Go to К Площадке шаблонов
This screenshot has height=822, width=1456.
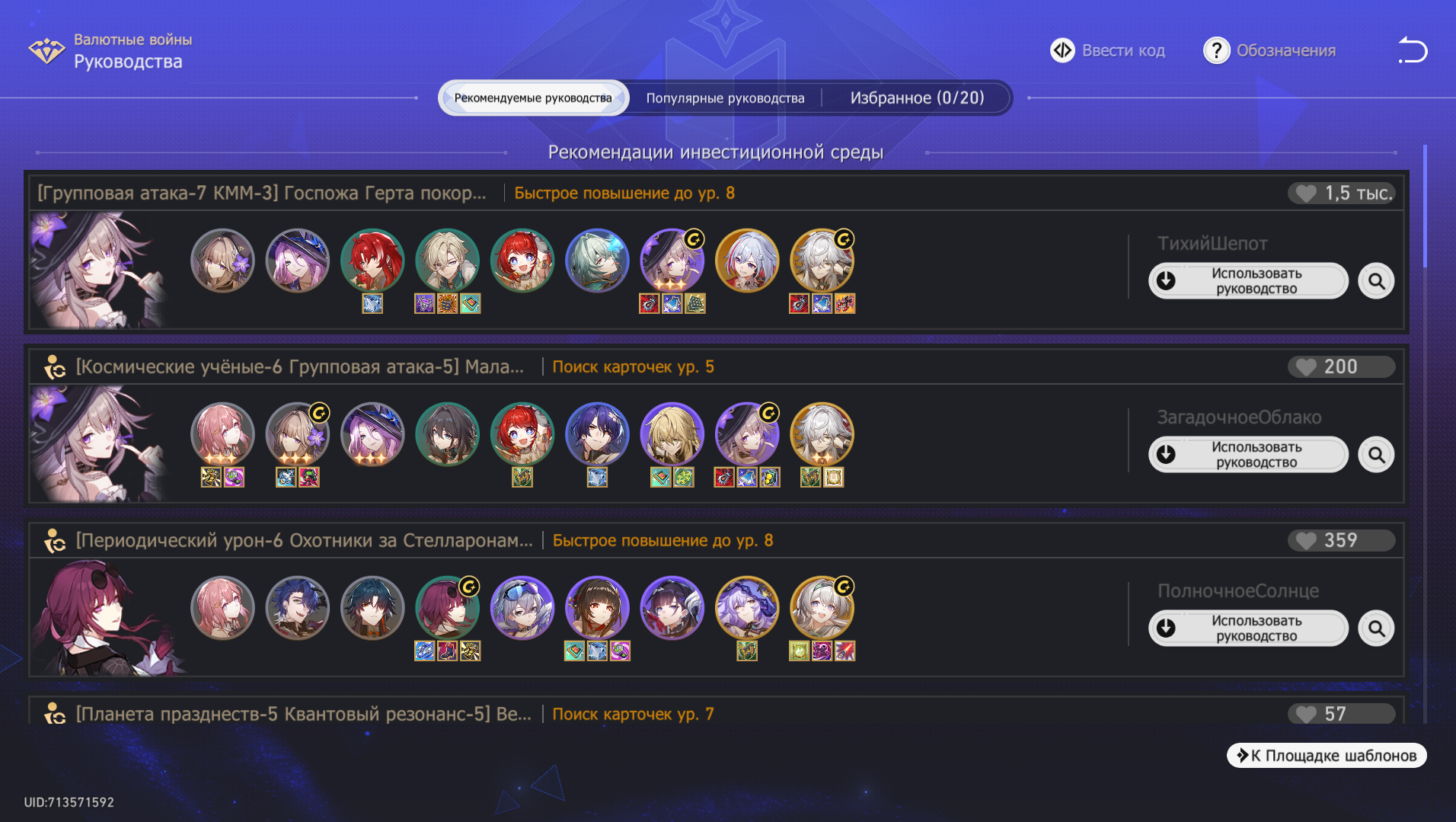point(1327,755)
